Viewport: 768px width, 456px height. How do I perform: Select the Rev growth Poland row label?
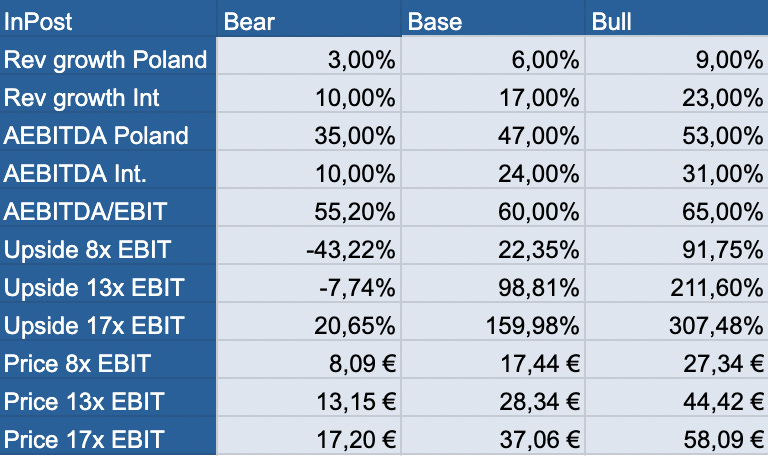pos(108,56)
